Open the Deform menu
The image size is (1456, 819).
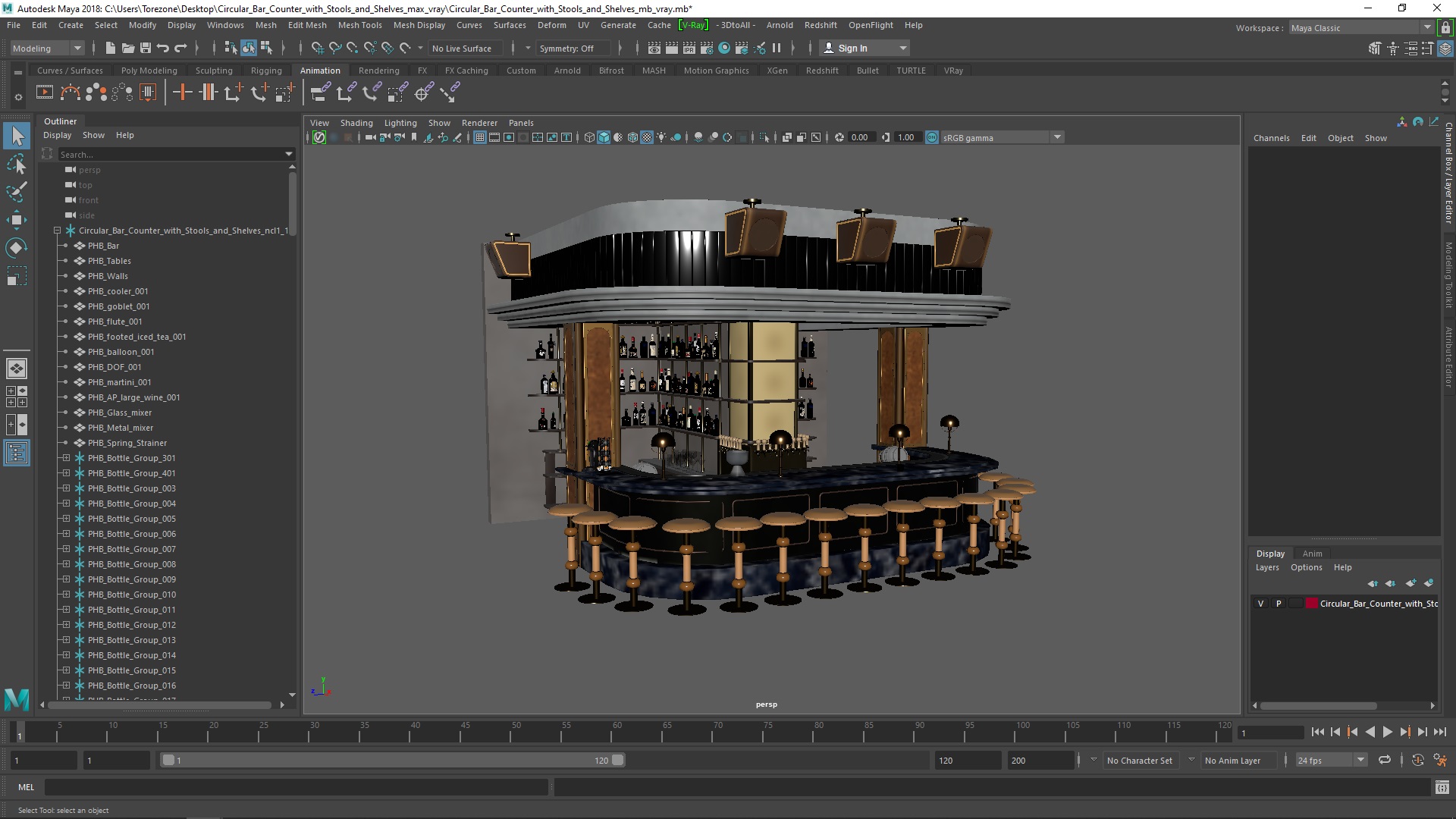click(551, 25)
